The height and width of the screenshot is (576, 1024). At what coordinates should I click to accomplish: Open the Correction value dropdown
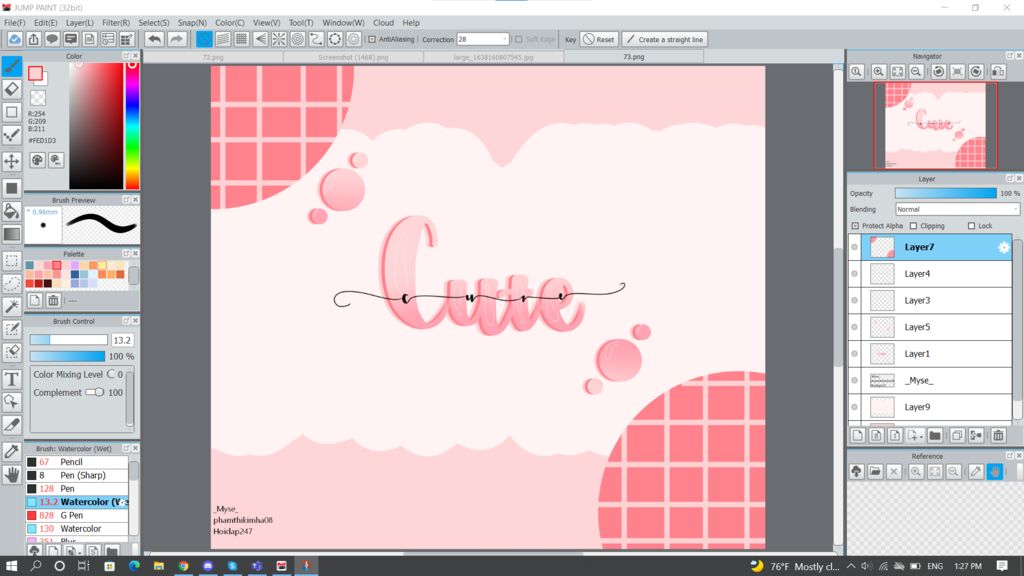[x=504, y=39]
